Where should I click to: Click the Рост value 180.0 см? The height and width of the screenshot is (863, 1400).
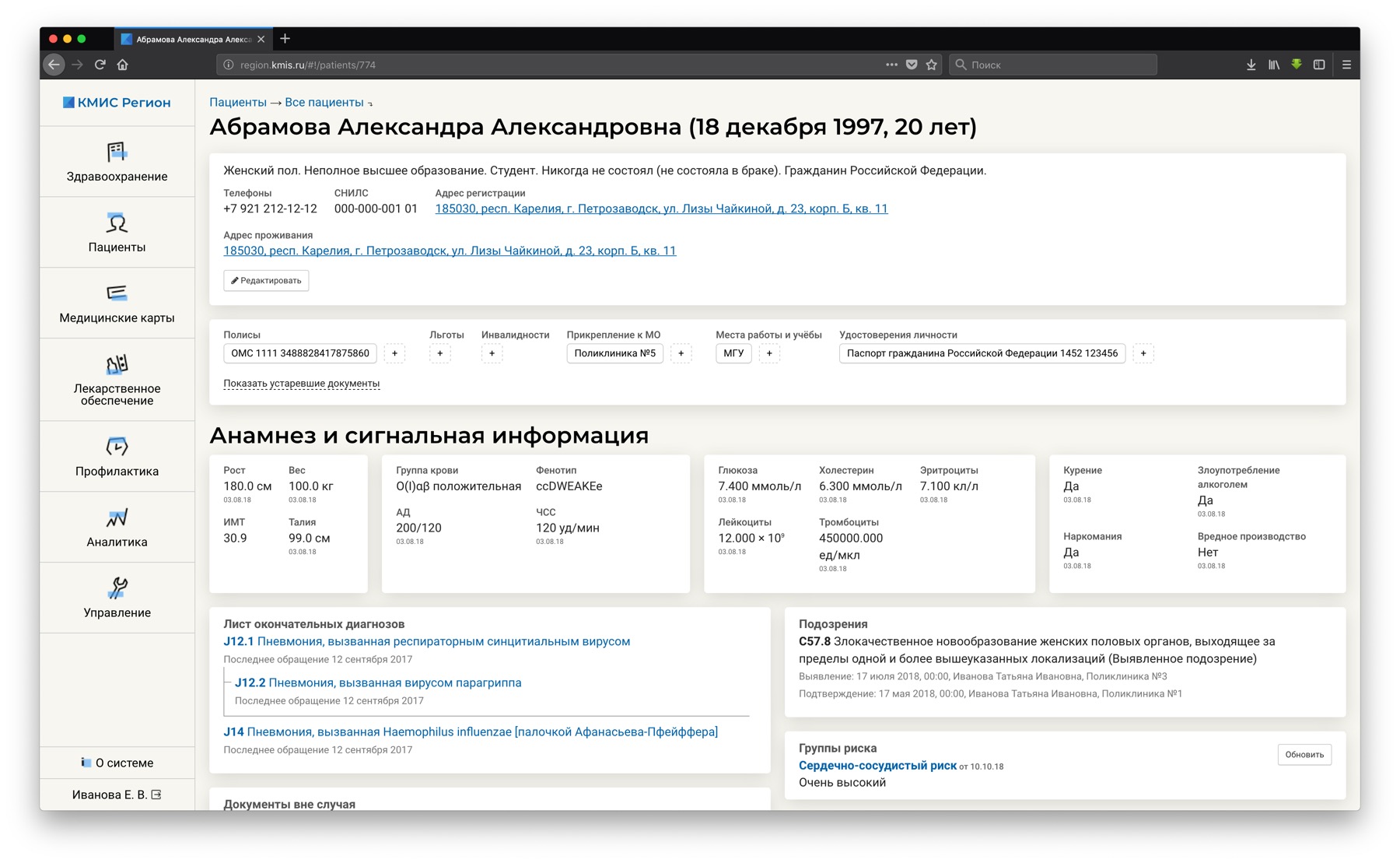click(247, 486)
